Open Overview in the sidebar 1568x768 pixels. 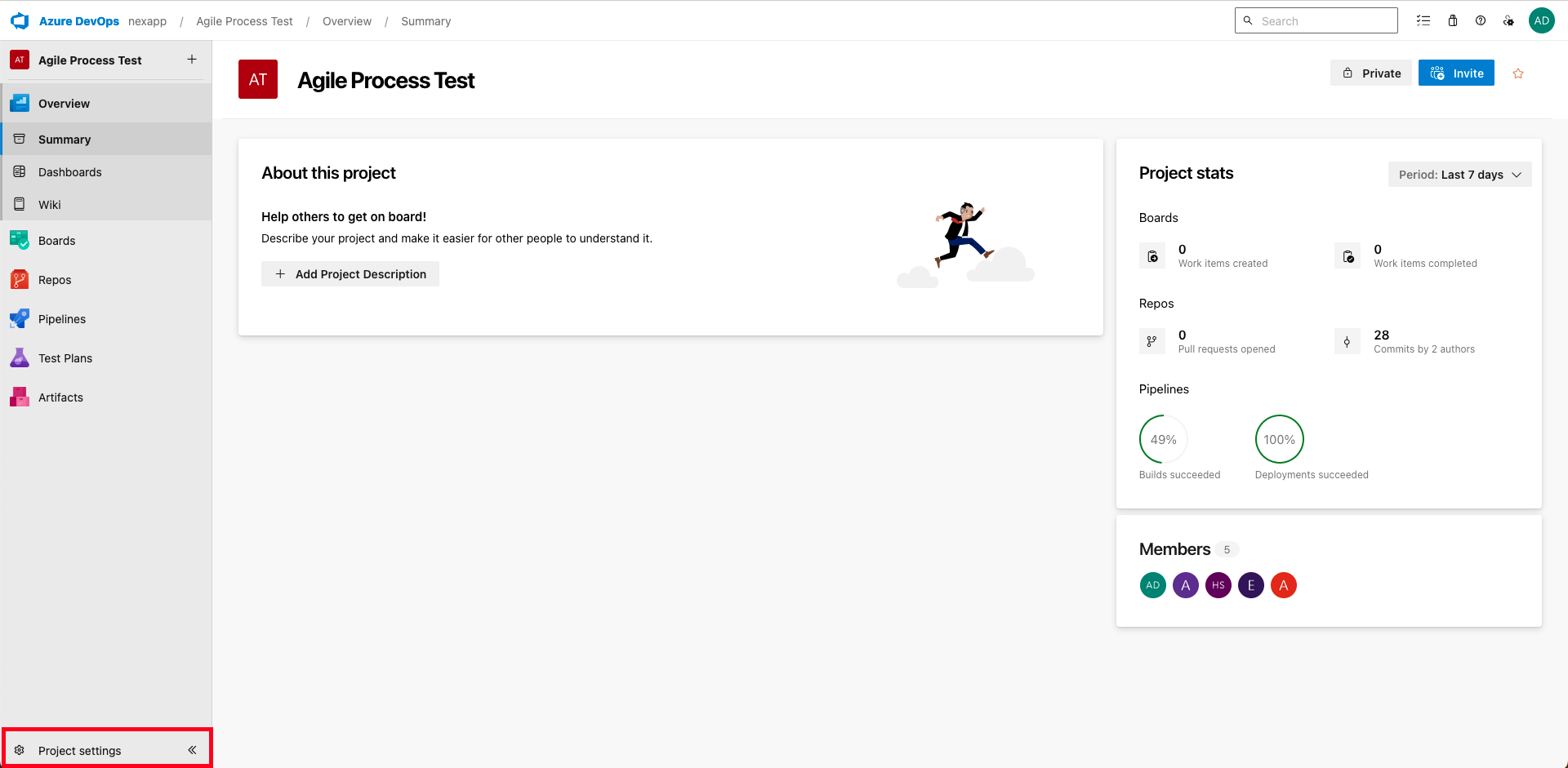[x=106, y=104]
